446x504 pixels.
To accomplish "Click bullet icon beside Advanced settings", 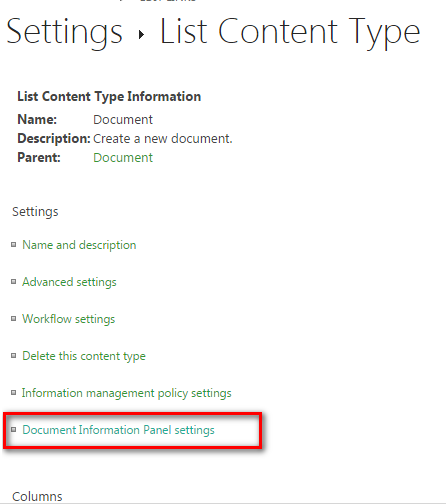I will (x=13, y=282).
